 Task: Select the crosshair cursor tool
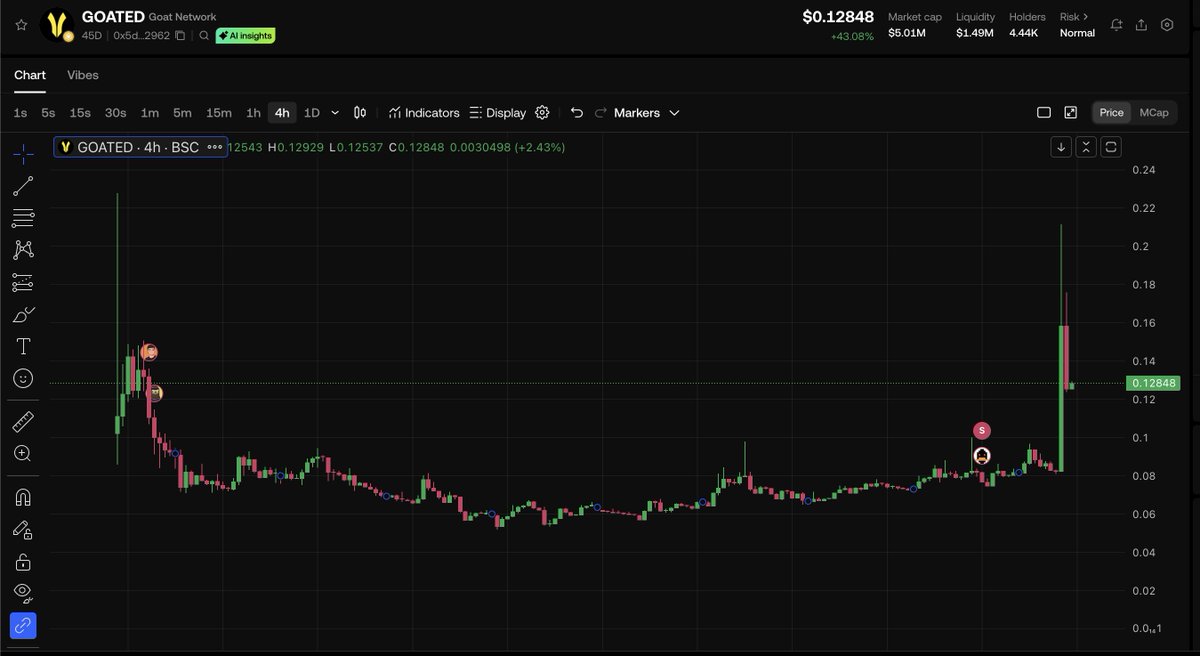(x=22, y=154)
